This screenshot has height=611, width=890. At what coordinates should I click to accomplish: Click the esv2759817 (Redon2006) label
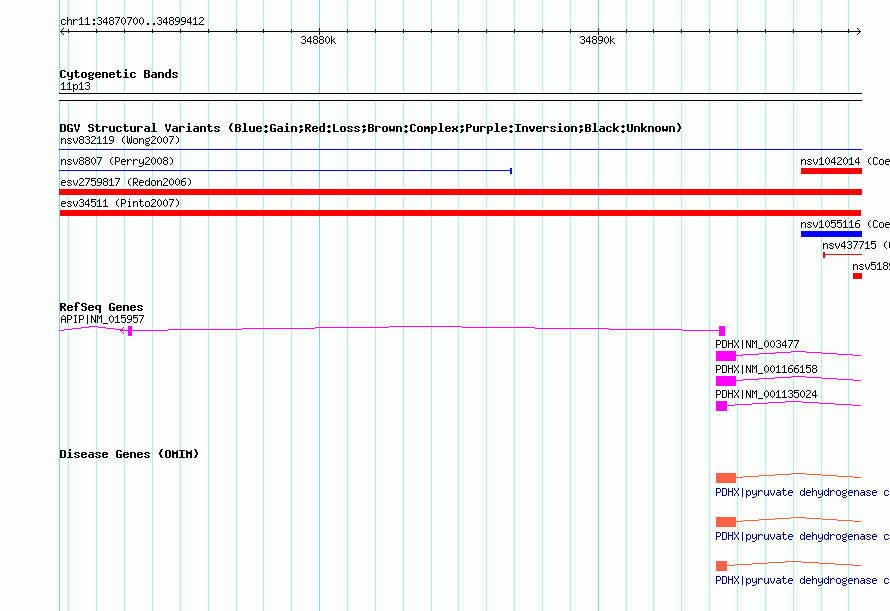[126, 182]
